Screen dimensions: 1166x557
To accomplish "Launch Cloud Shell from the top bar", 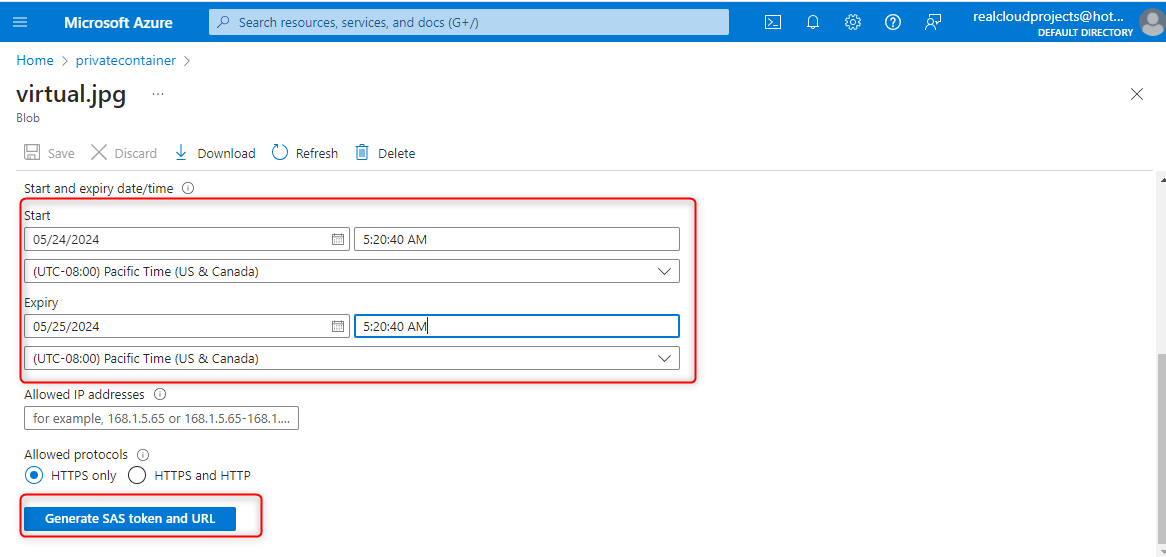I will tap(773, 22).
